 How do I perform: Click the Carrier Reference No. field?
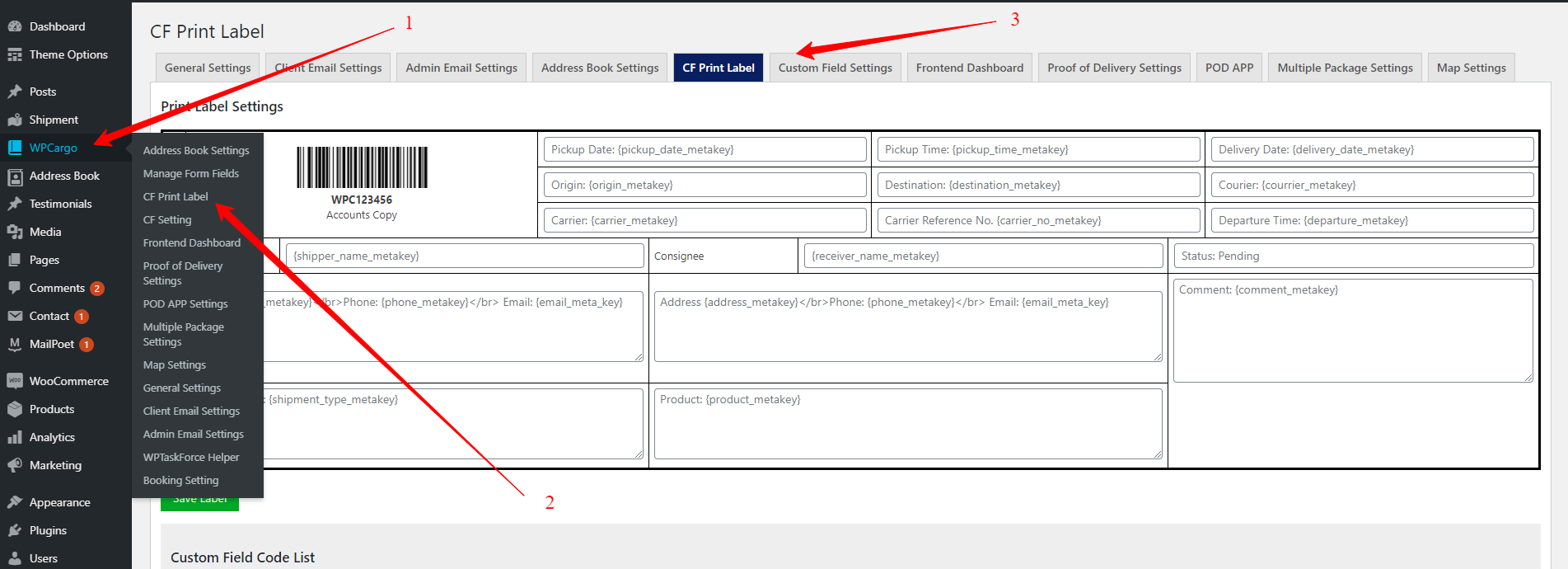1038,220
